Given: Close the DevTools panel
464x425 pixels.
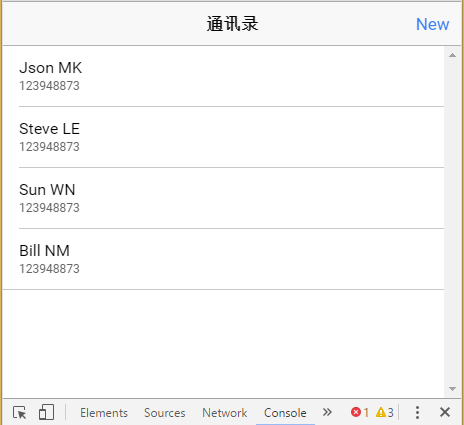Looking at the screenshot, I should (x=445, y=412).
